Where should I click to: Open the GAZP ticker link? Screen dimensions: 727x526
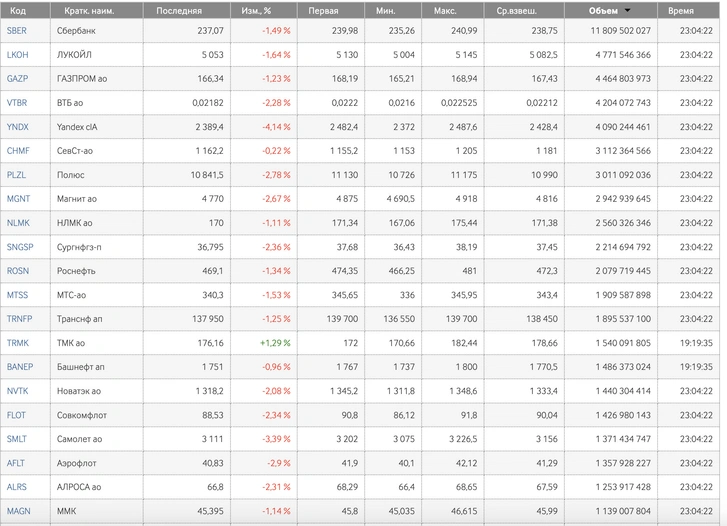[18, 78]
